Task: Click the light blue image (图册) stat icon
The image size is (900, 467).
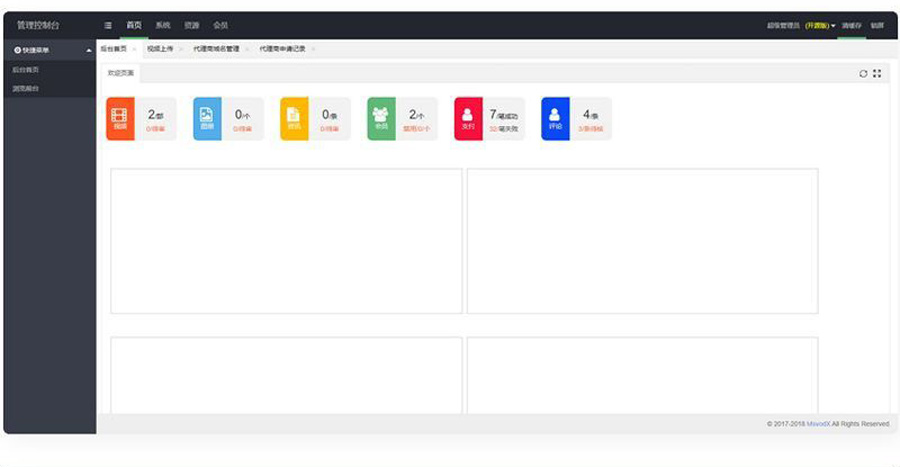Action: 207,119
